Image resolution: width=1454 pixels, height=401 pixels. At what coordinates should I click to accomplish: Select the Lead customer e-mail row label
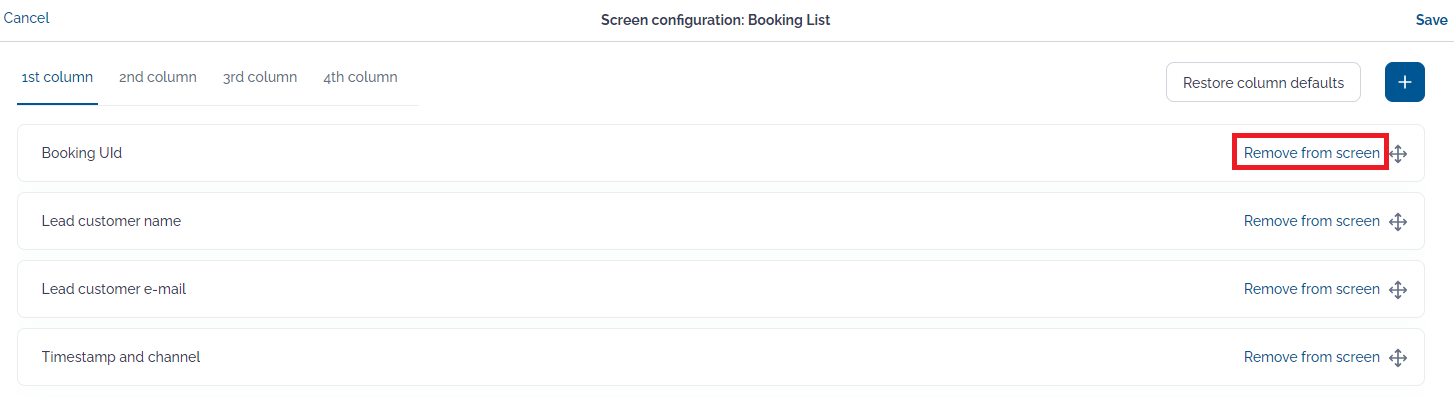[114, 289]
